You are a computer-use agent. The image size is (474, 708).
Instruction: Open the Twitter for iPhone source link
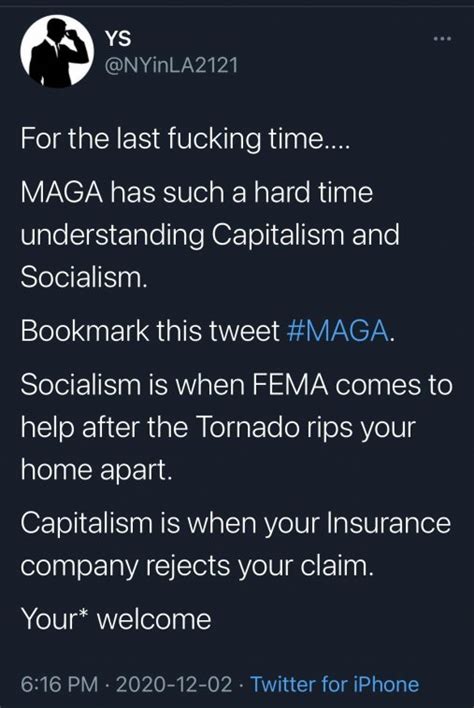[x=335, y=684]
